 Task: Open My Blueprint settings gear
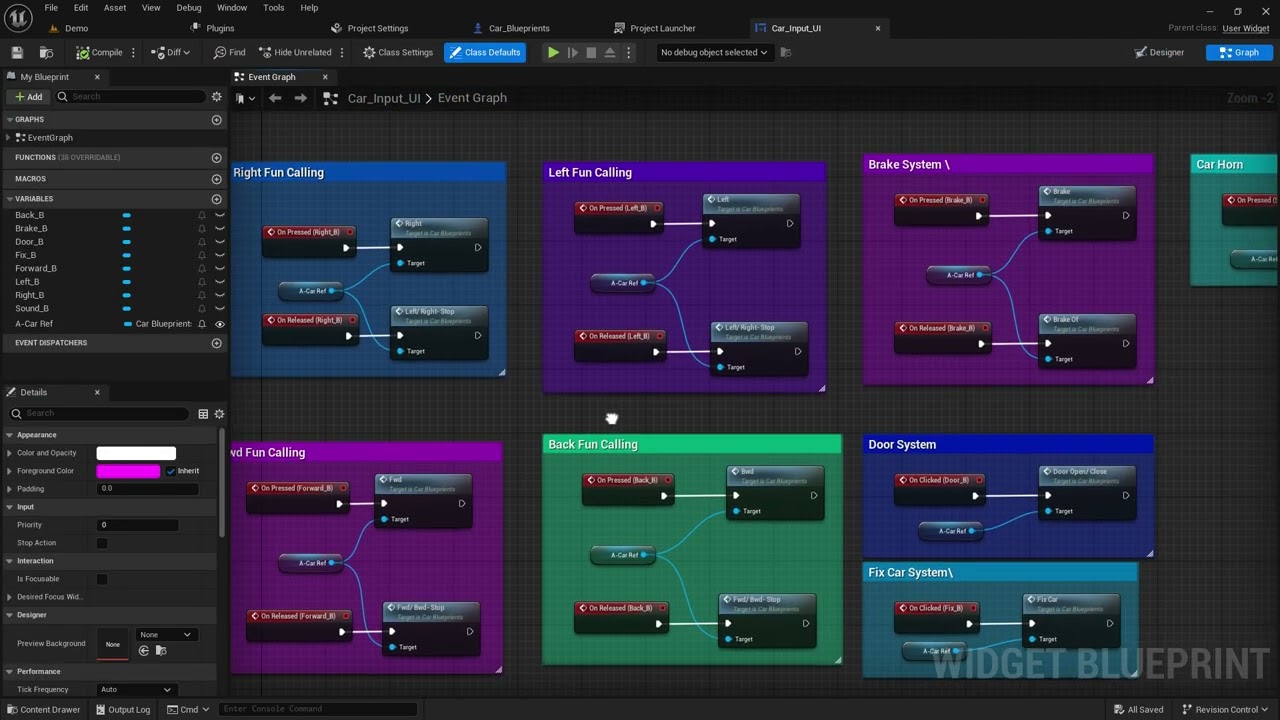(216, 97)
